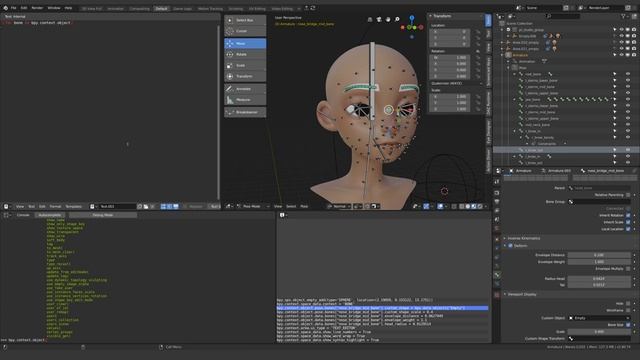This screenshot has width=640, height=360.
Task: Collapse the Transform panel in sidebar
Action: (430, 16)
